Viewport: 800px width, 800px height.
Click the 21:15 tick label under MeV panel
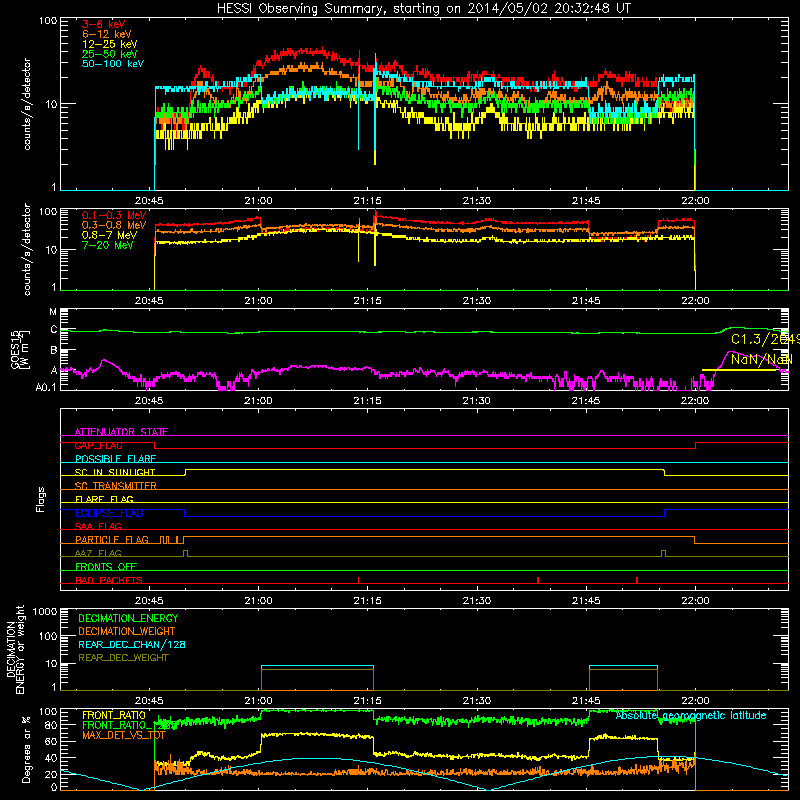[x=367, y=301]
